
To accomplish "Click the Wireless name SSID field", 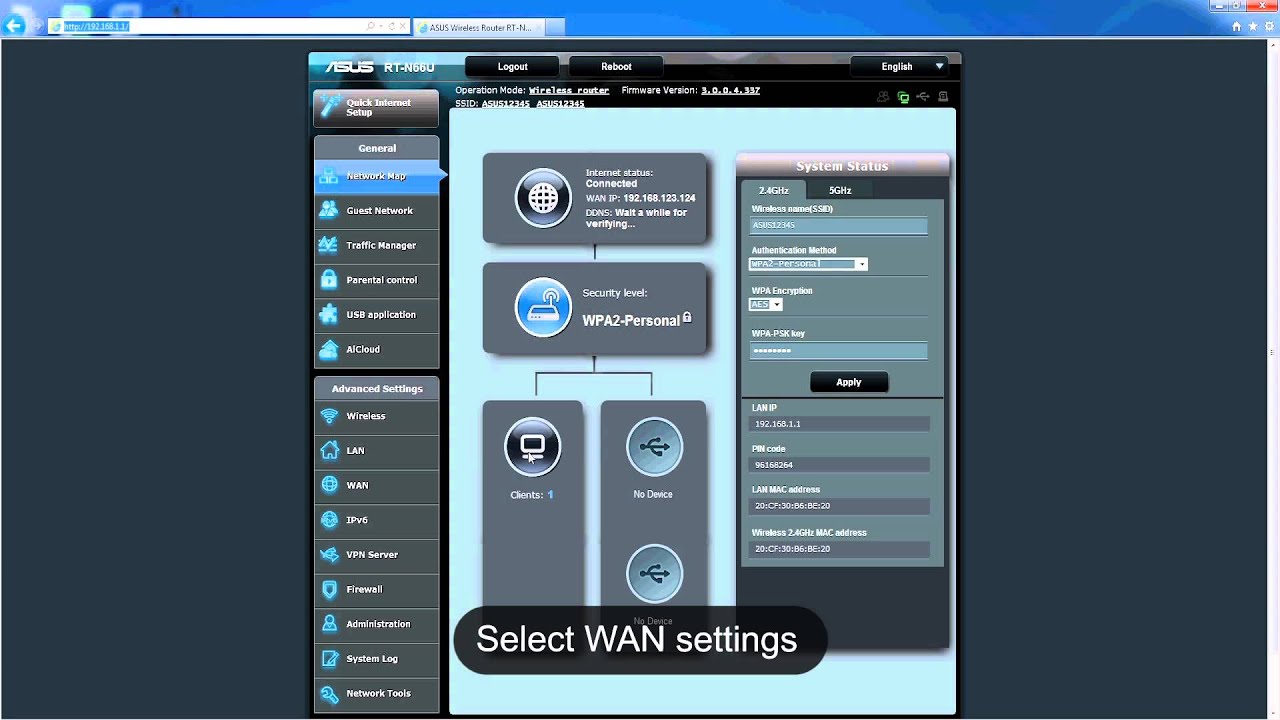I will 839,225.
